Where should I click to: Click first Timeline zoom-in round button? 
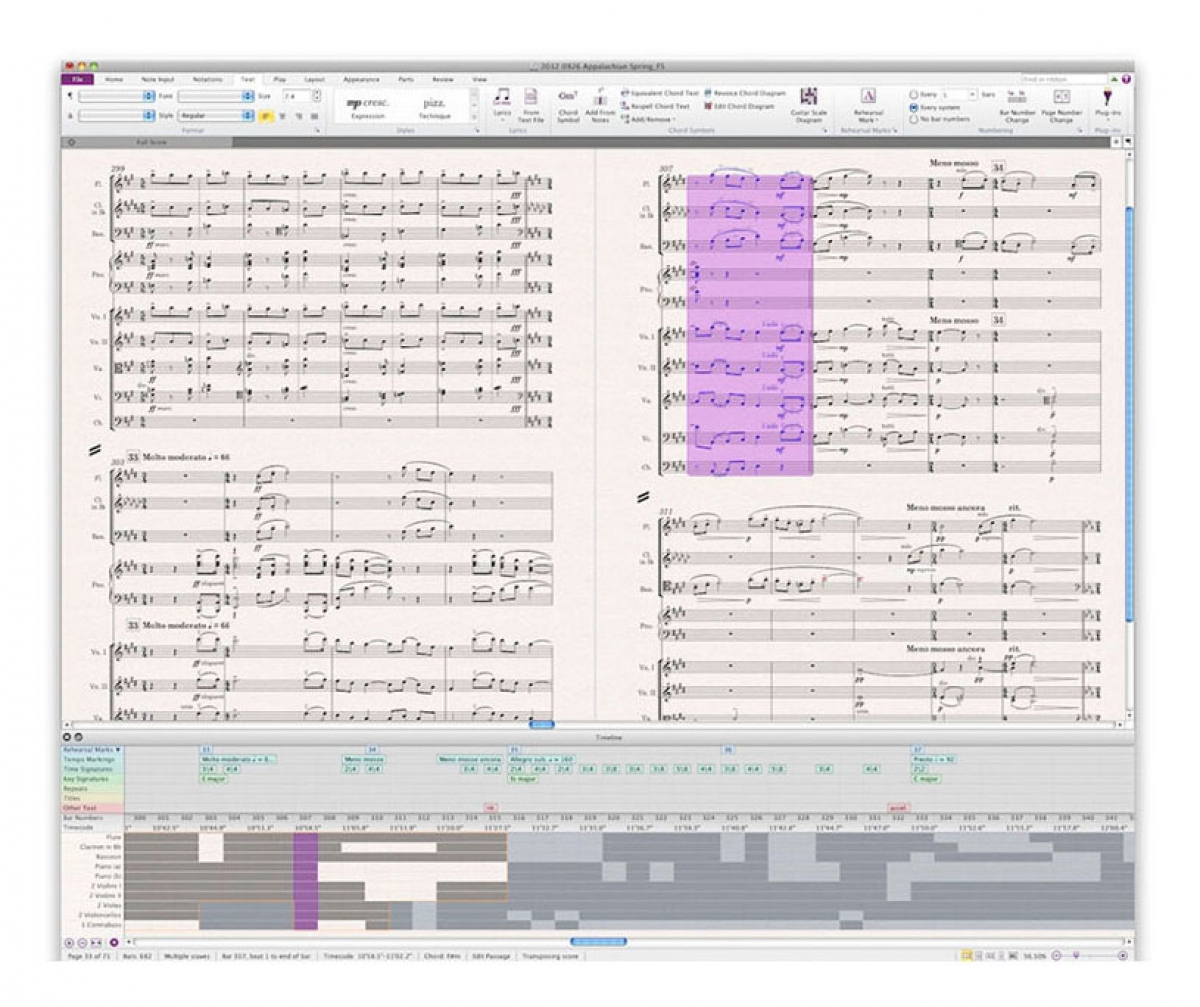click(69, 942)
